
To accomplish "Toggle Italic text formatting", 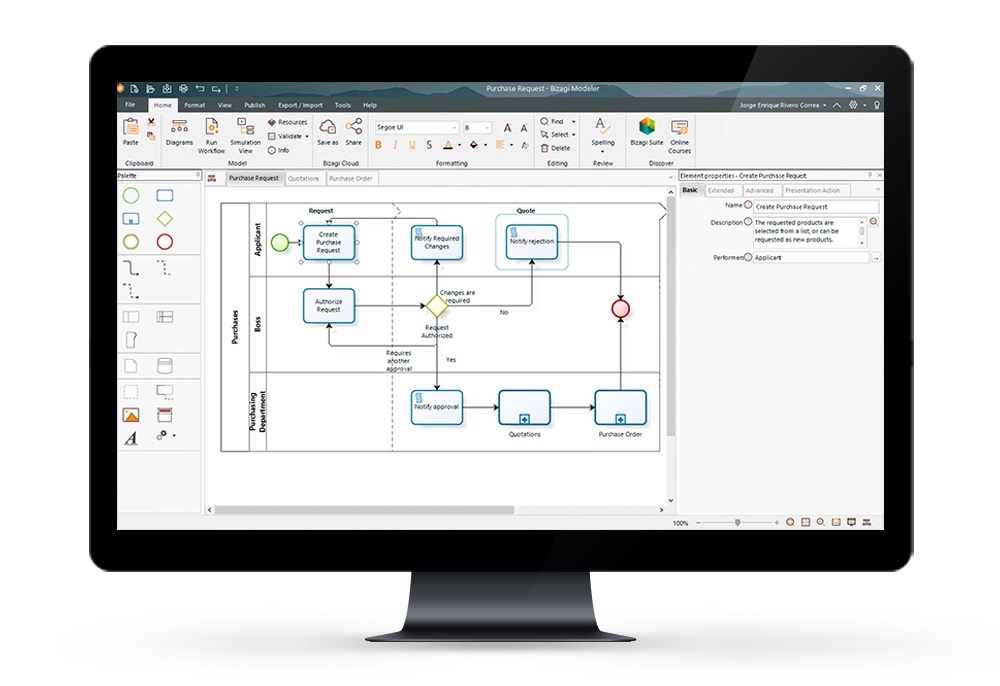I will [x=396, y=145].
